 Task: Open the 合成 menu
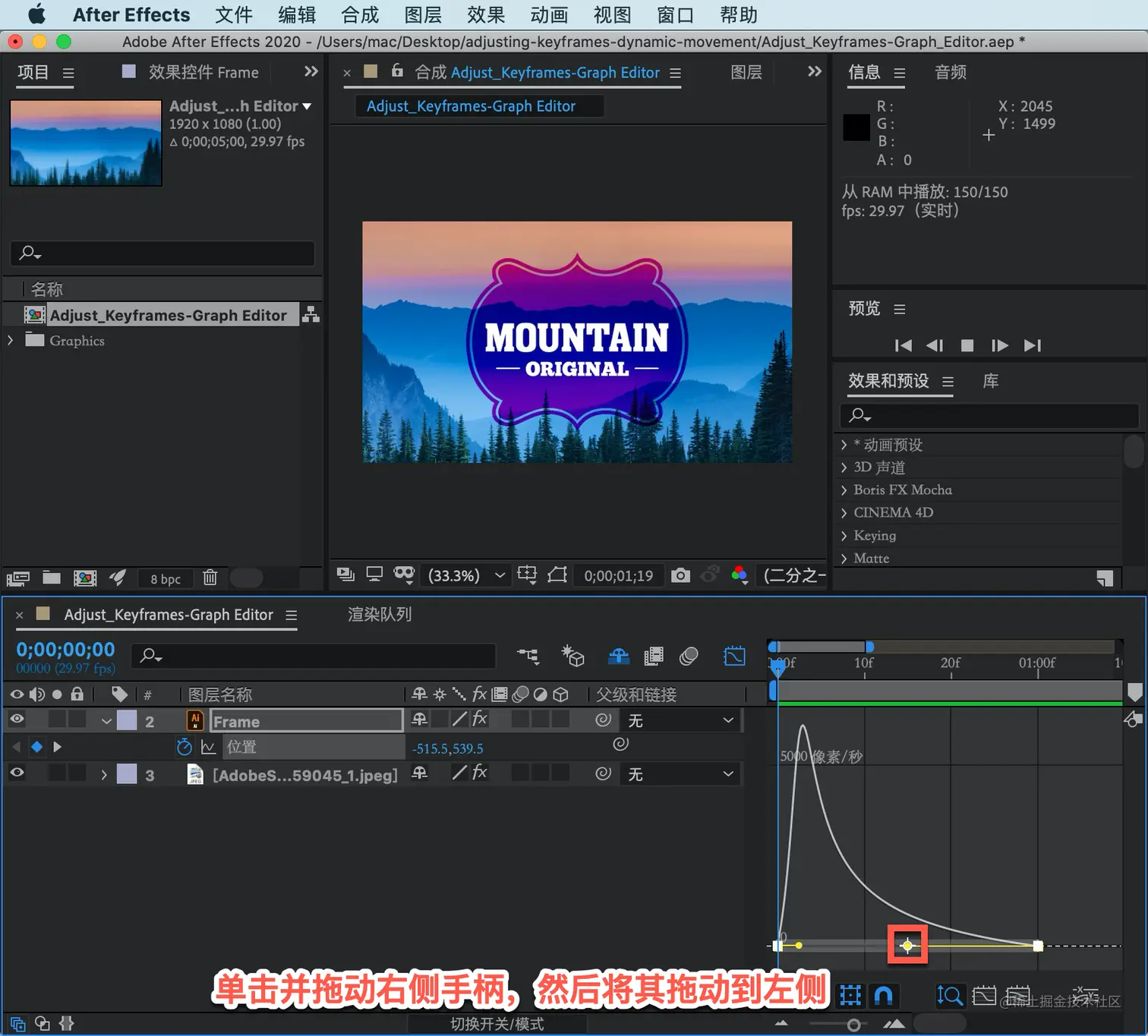pyautogui.click(x=360, y=15)
